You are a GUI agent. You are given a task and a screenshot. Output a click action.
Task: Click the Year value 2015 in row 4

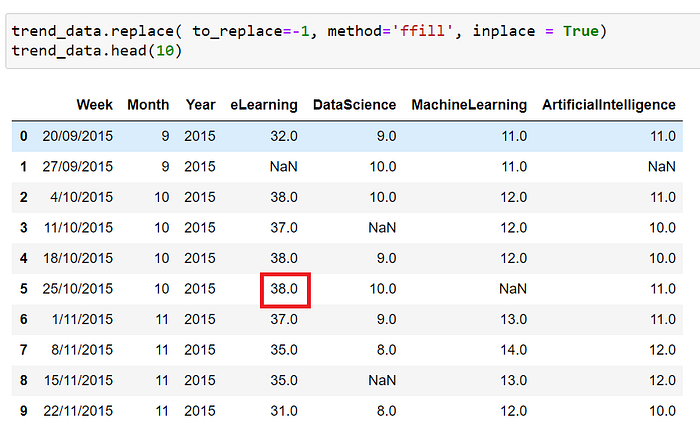click(x=200, y=258)
